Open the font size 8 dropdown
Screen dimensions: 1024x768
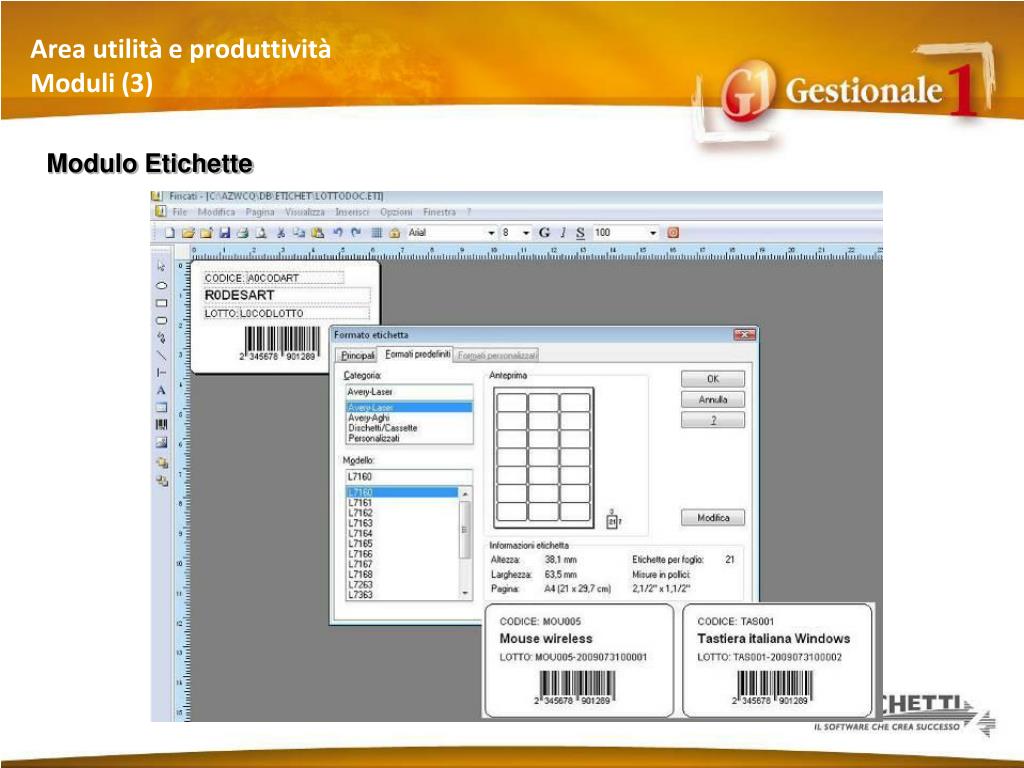526,233
